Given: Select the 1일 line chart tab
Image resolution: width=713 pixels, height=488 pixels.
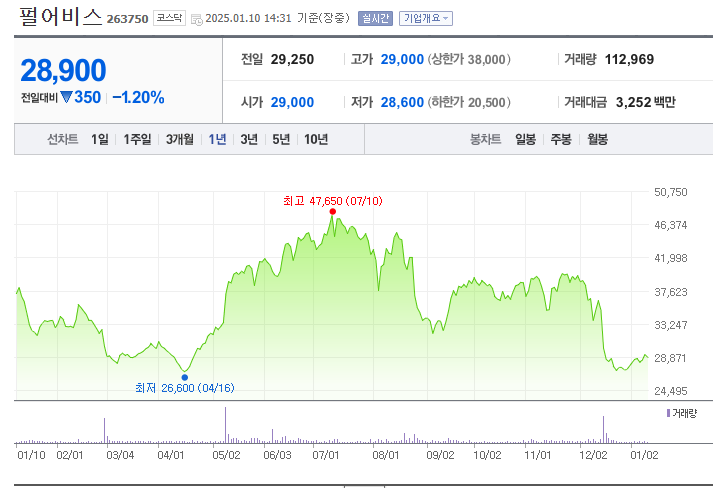Looking at the screenshot, I should (100, 139).
